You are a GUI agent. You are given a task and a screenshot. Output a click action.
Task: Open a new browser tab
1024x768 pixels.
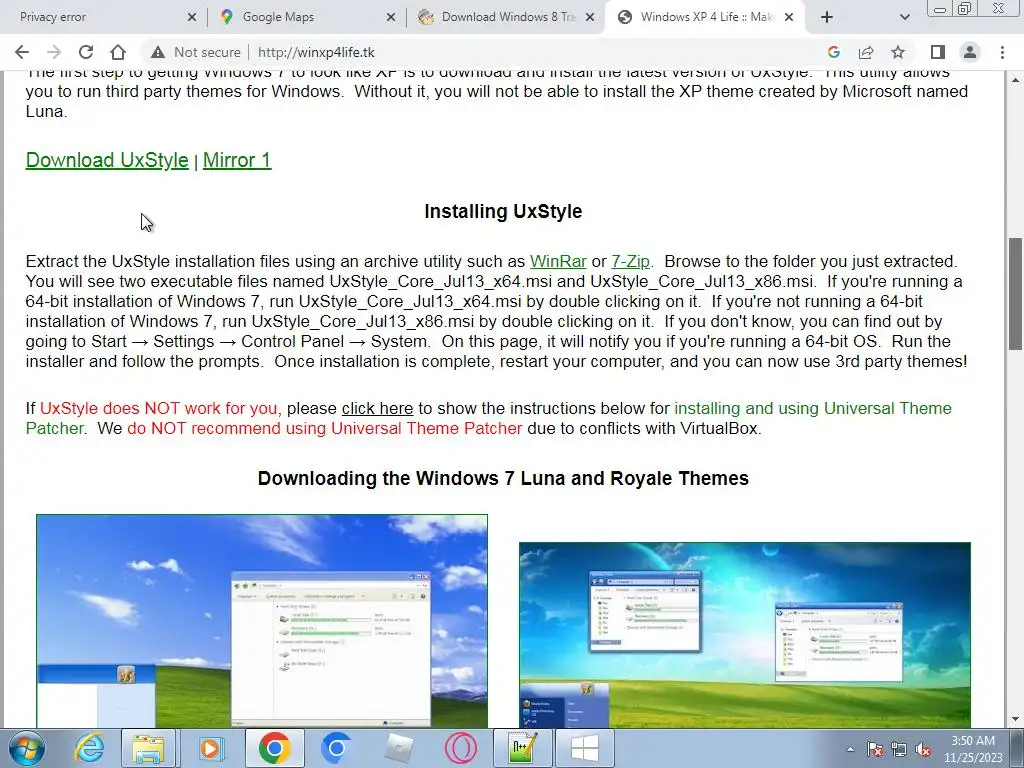827,17
